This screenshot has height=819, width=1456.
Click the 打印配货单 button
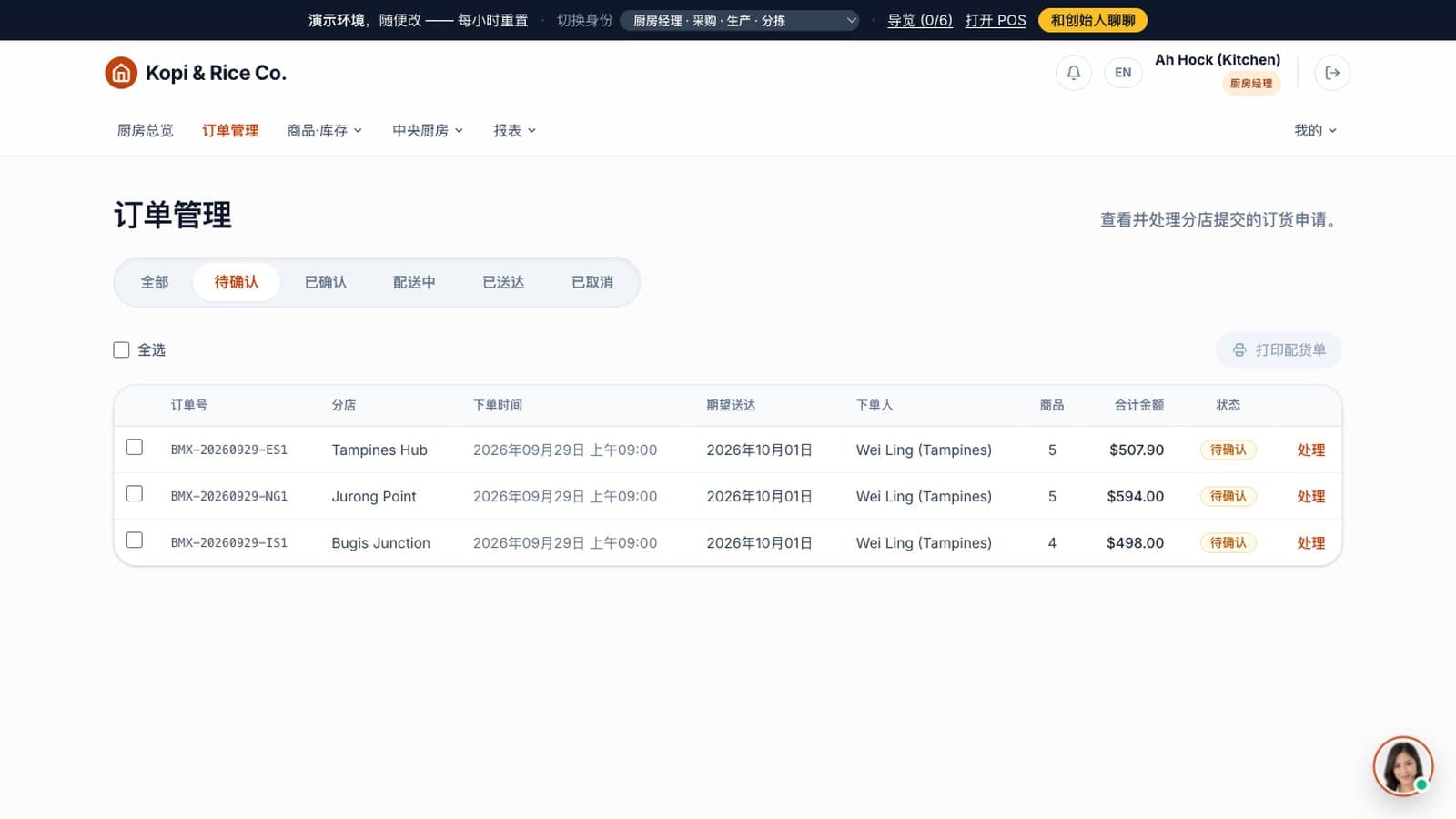pyautogui.click(x=1279, y=349)
